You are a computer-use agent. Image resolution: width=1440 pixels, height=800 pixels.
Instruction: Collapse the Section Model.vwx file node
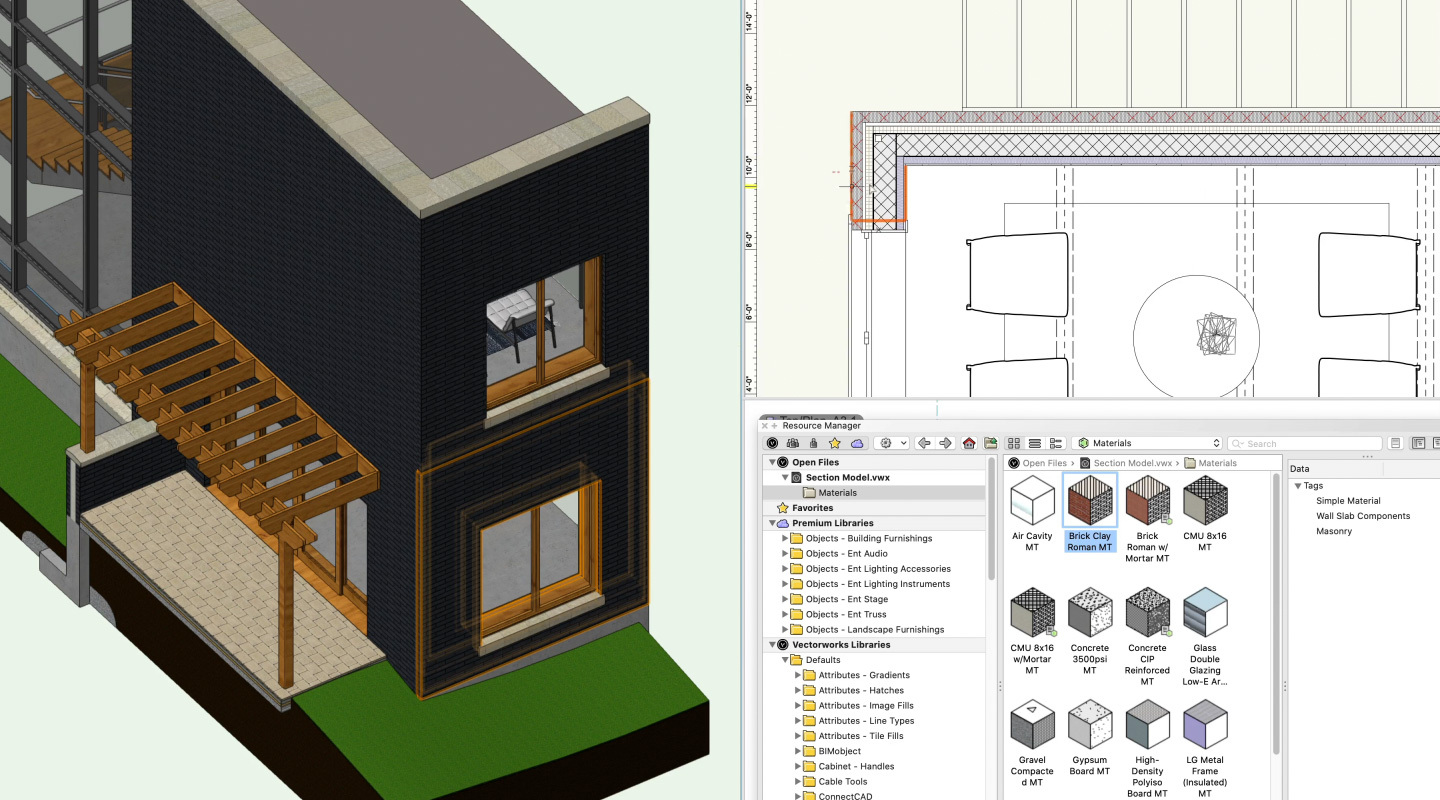pos(785,478)
